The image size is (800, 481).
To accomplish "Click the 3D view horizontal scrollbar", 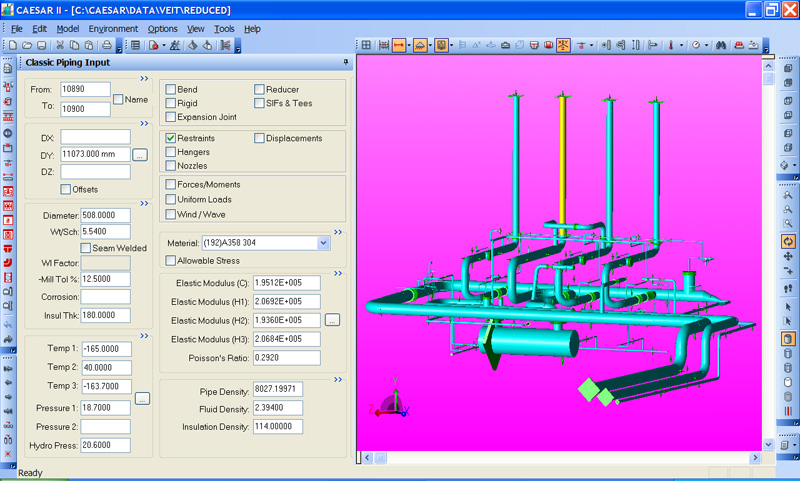I will click(x=560, y=458).
